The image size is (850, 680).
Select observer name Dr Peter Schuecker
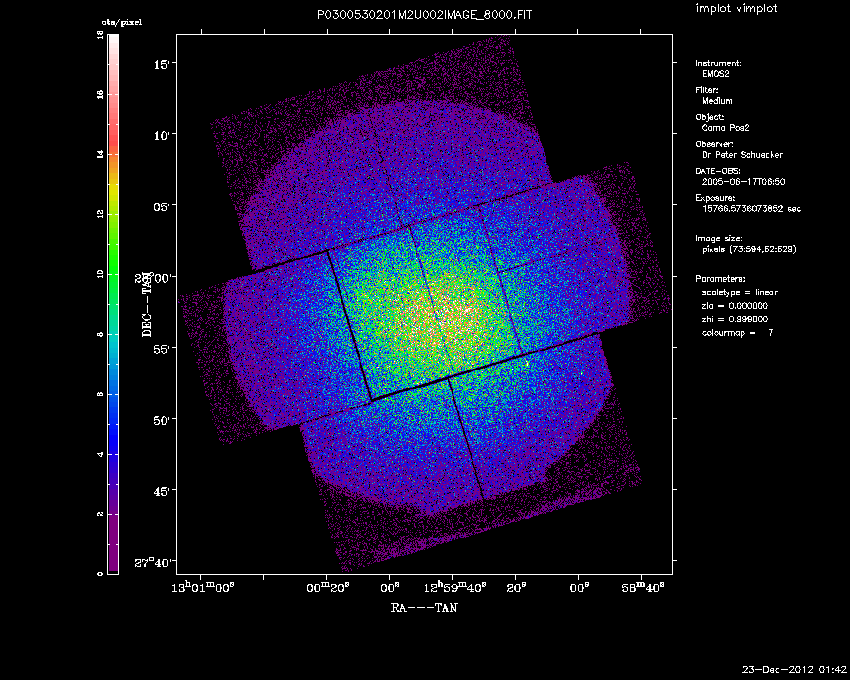click(741, 155)
